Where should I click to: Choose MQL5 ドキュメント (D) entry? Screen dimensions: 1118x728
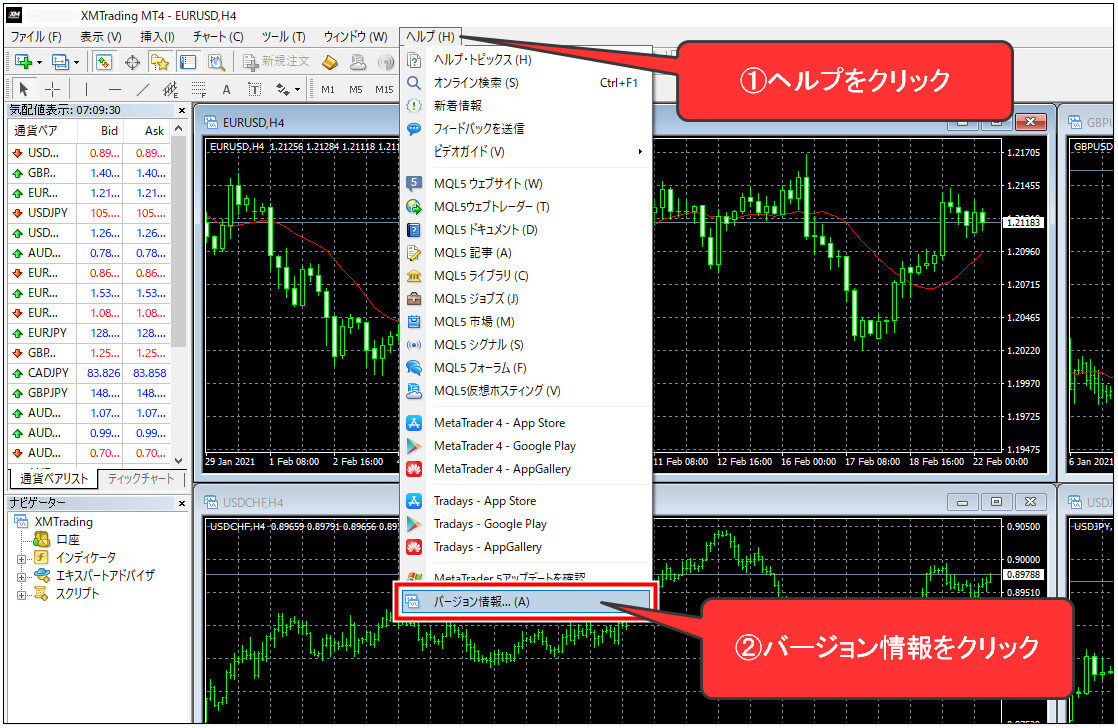(x=526, y=230)
